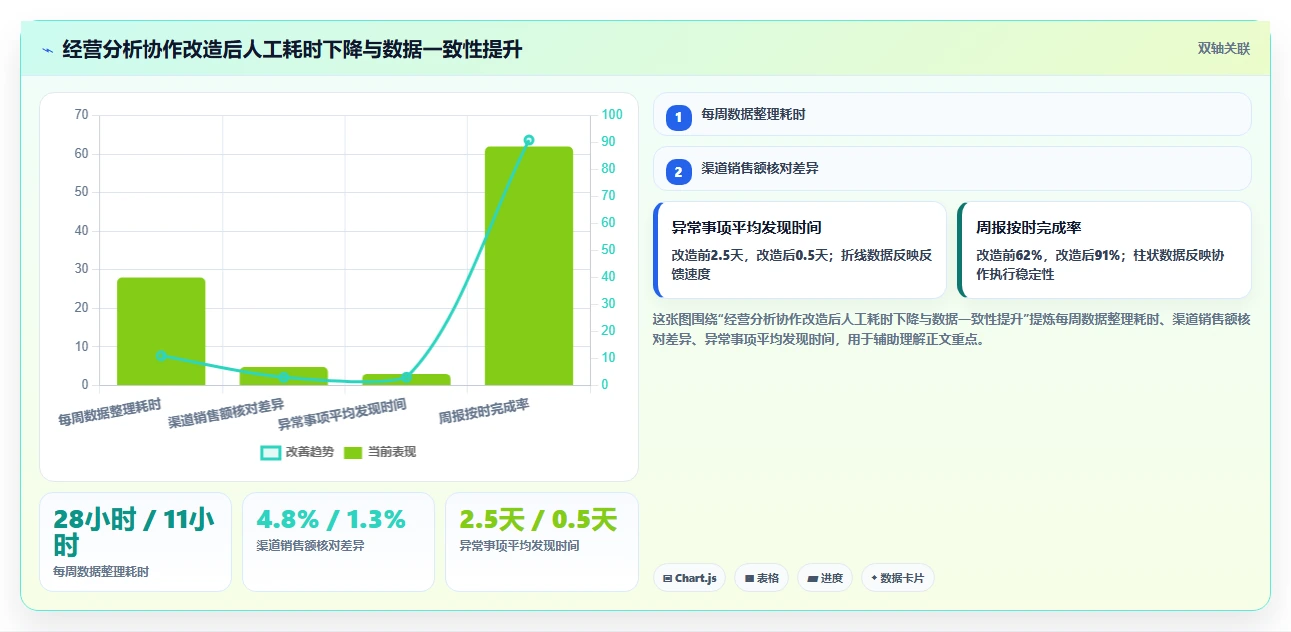The width and height of the screenshot is (1291, 632).
Task: Click the 异常事项平均发现时间 bar
Action: (x=406, y=379)
